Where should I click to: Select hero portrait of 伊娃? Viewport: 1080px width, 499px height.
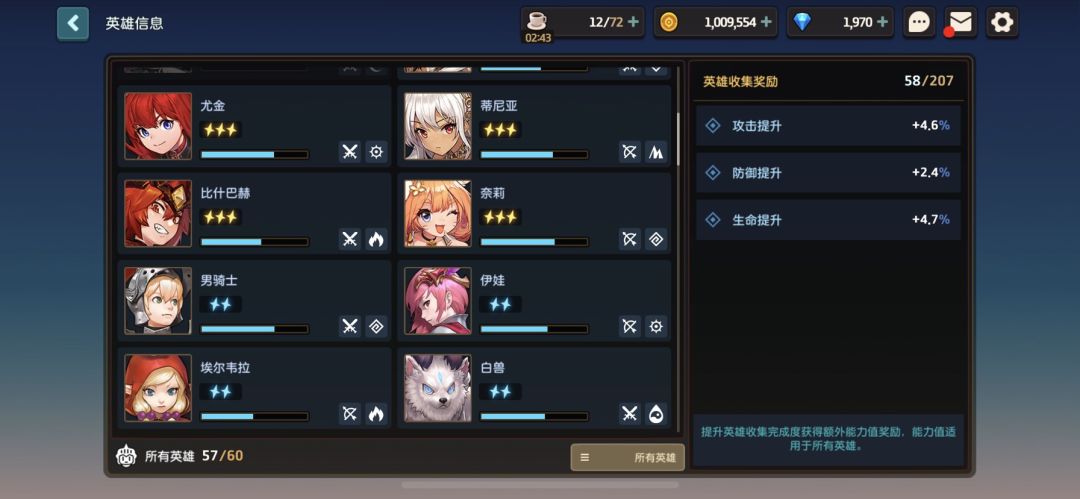click(438, 301)
